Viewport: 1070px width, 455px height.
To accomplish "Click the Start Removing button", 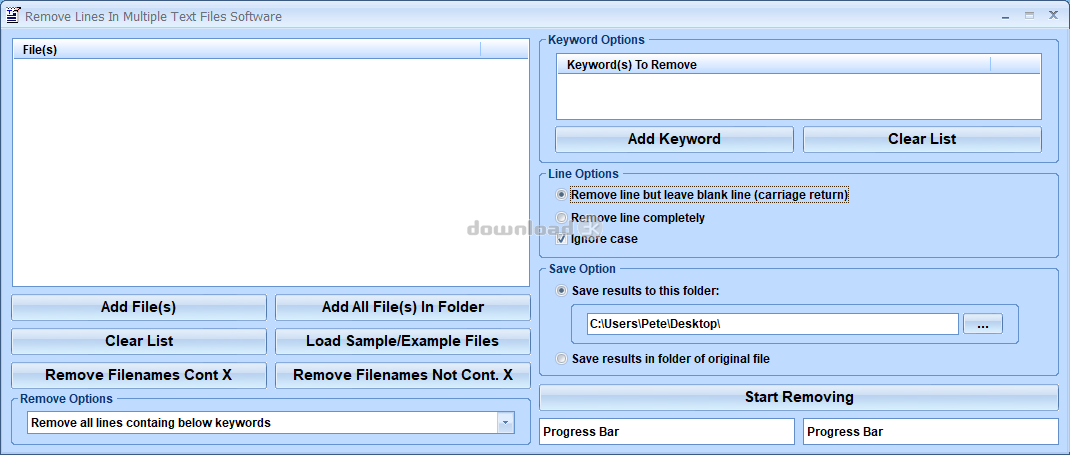I will 798,397.
